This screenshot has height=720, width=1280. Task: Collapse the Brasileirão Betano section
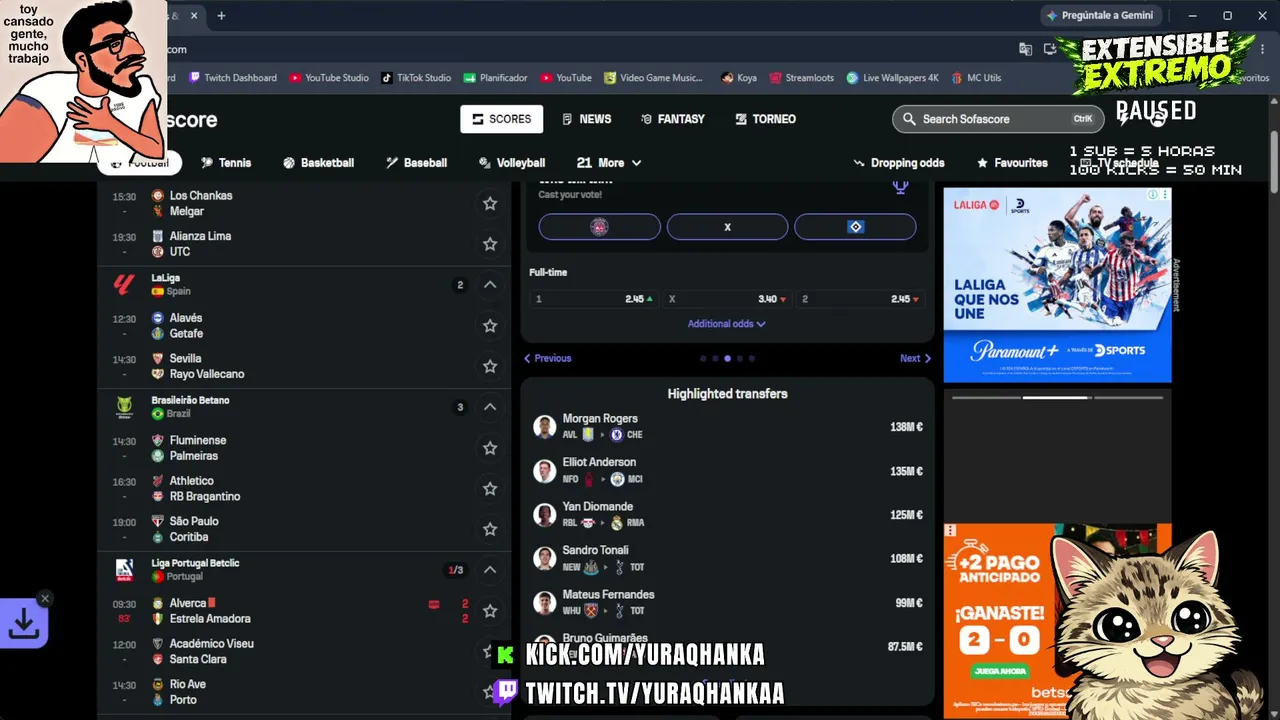(x=490, y=407)
